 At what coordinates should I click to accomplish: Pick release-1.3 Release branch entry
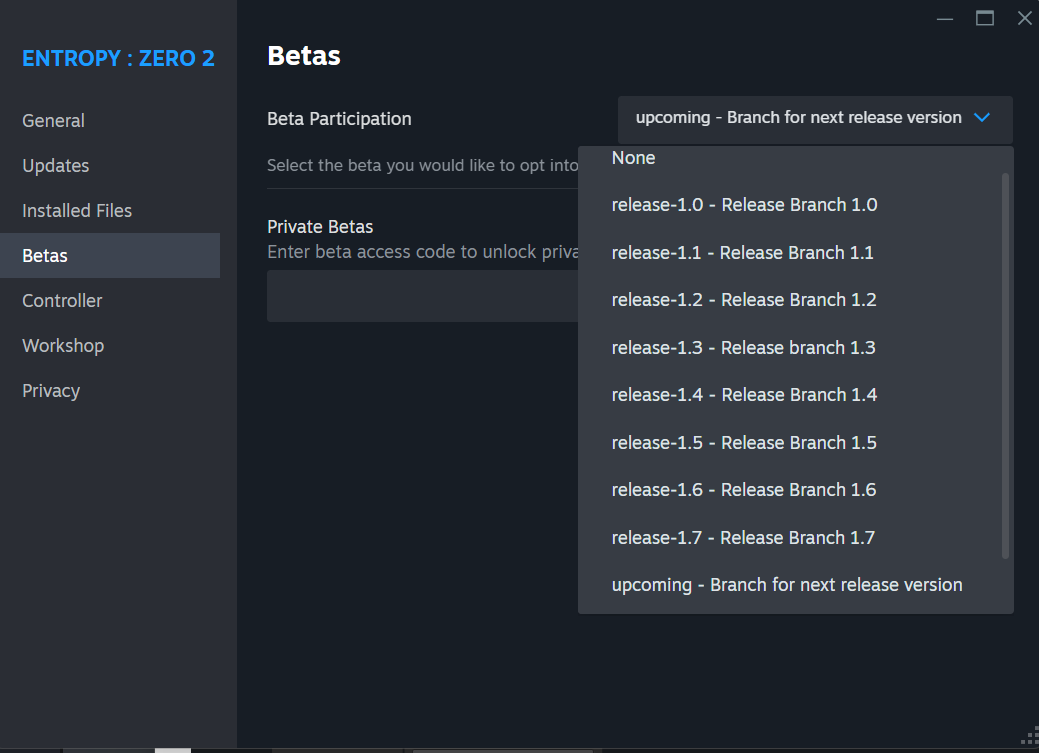(x=743, y=348)
